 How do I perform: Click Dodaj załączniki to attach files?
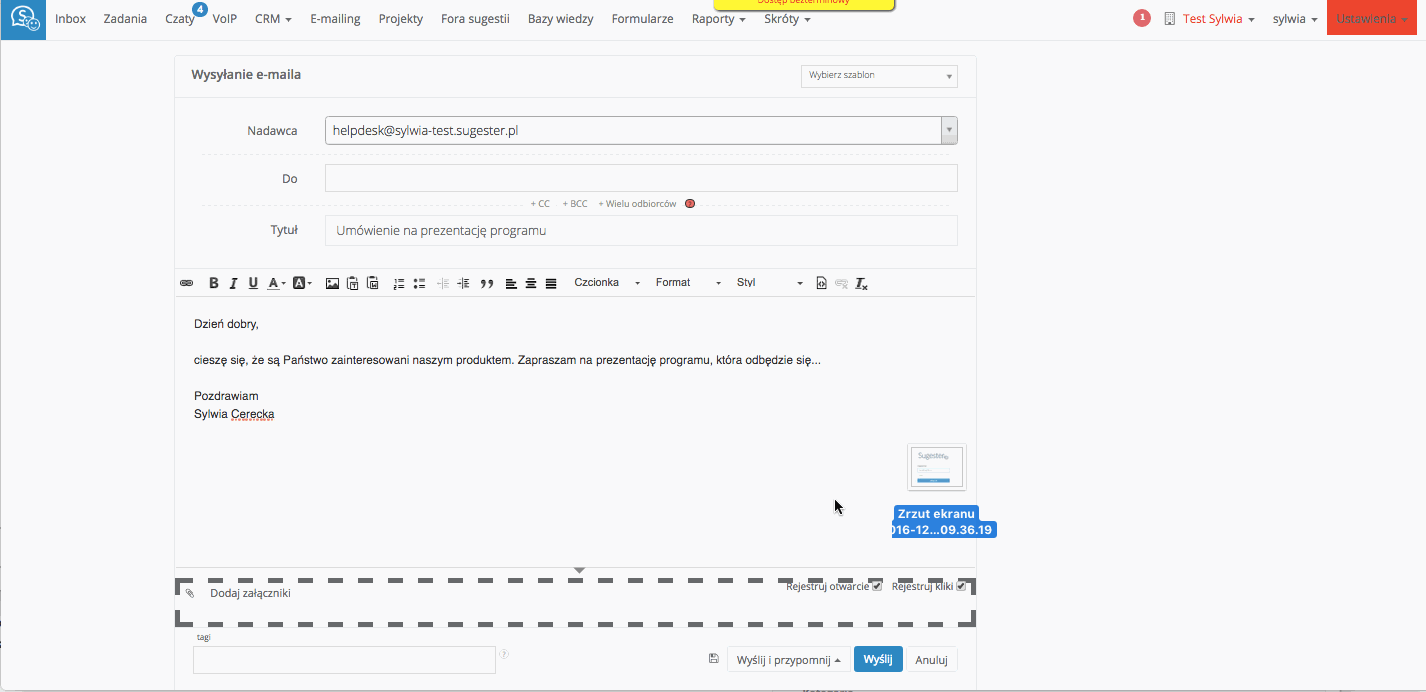pos(250,594)
